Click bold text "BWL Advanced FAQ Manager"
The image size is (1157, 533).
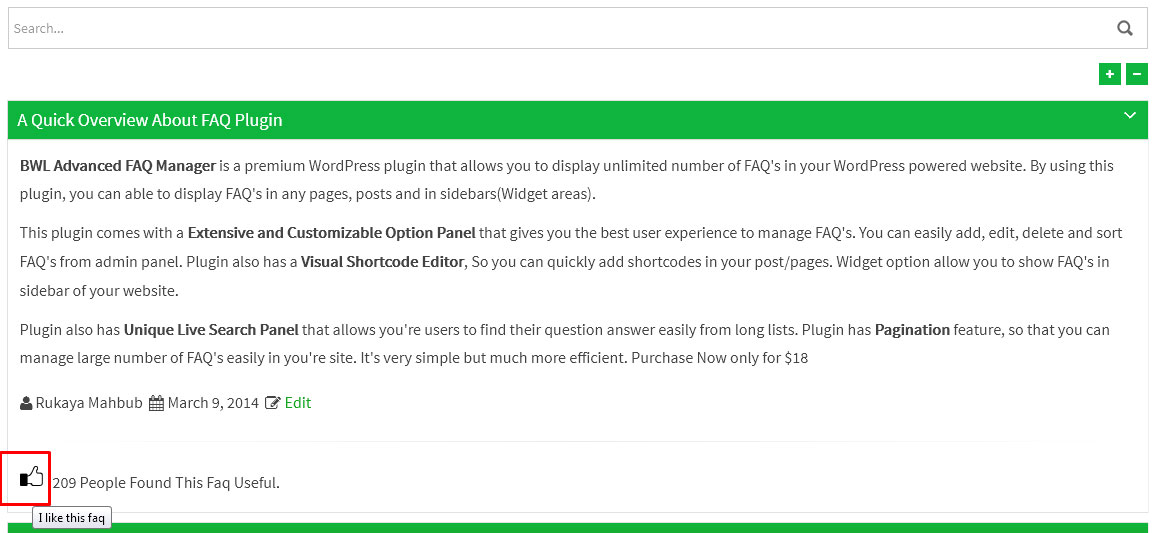[118, 166]
